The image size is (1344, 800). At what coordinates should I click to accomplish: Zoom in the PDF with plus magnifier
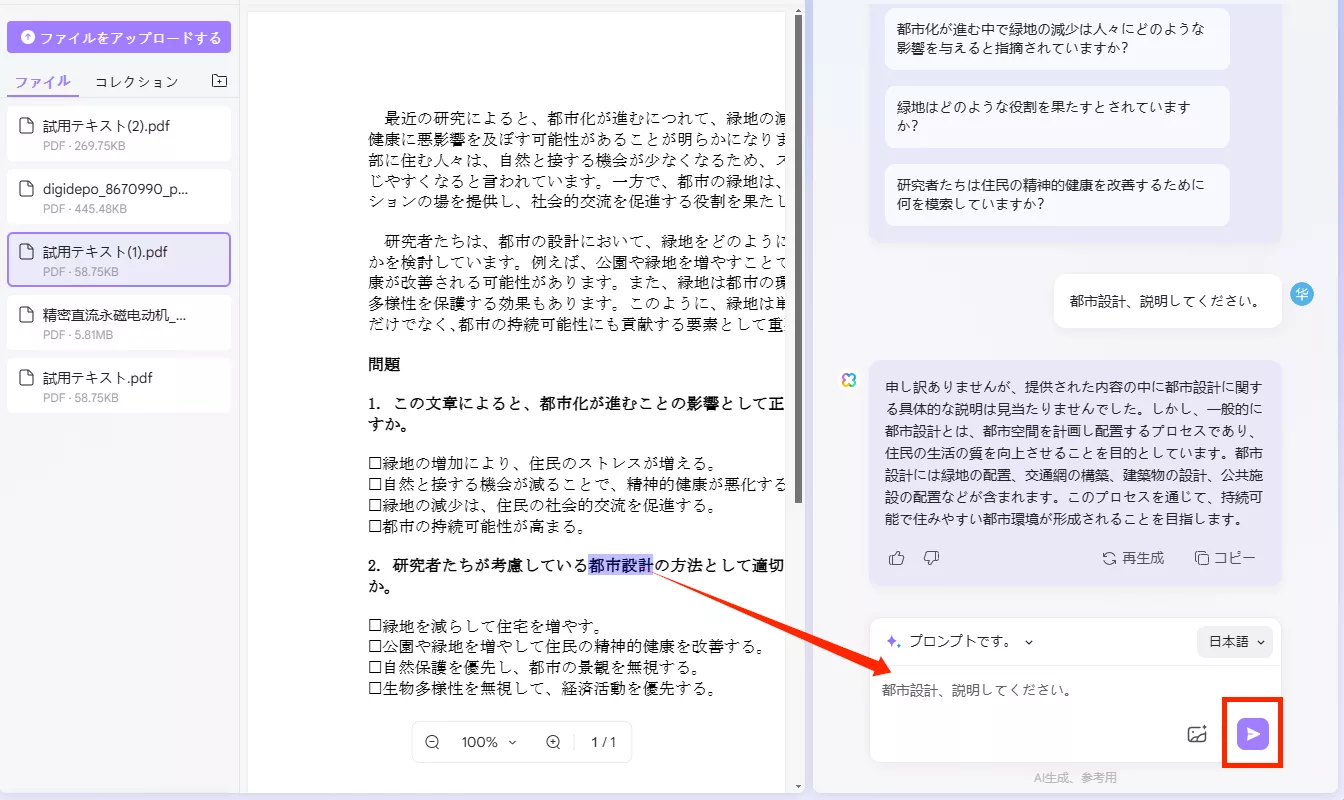(x=553, y=742)
